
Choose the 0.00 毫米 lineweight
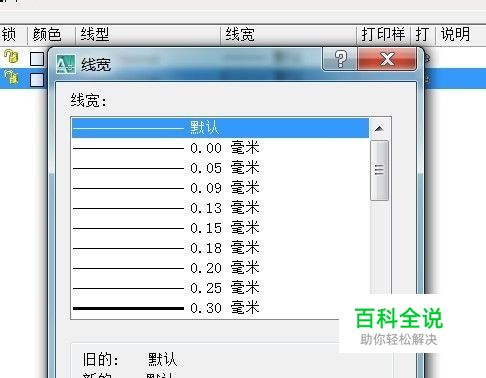pos(220,148)
